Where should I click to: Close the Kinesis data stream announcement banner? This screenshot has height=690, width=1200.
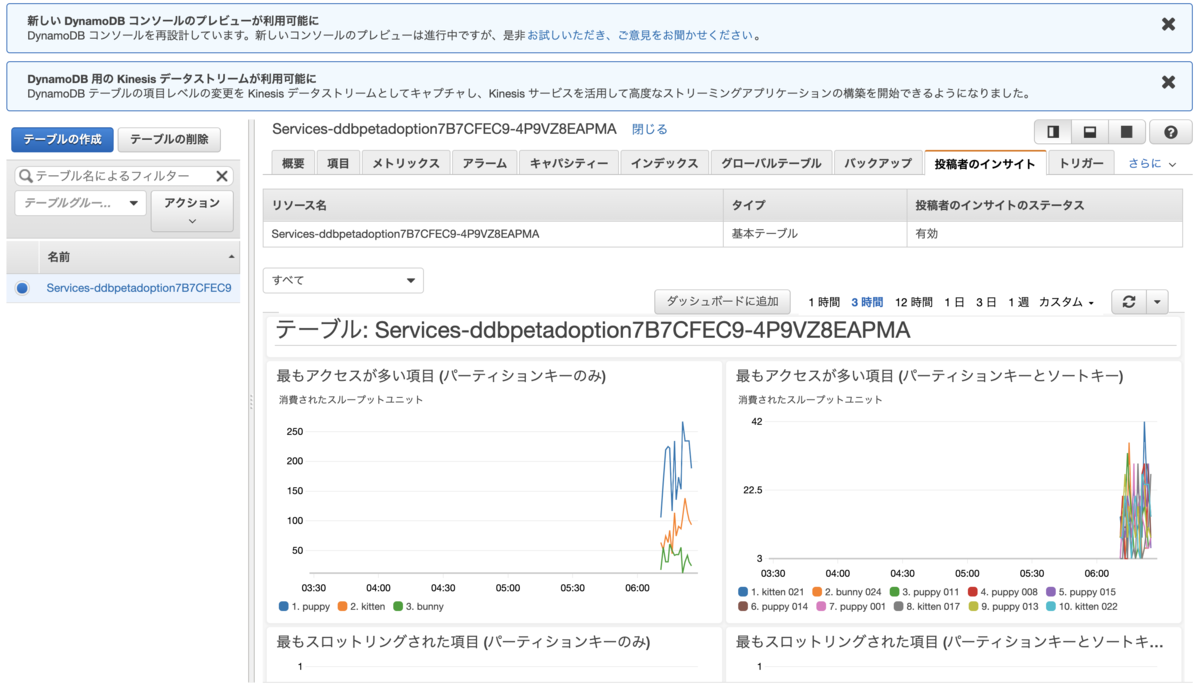[x=1168, y=83]
